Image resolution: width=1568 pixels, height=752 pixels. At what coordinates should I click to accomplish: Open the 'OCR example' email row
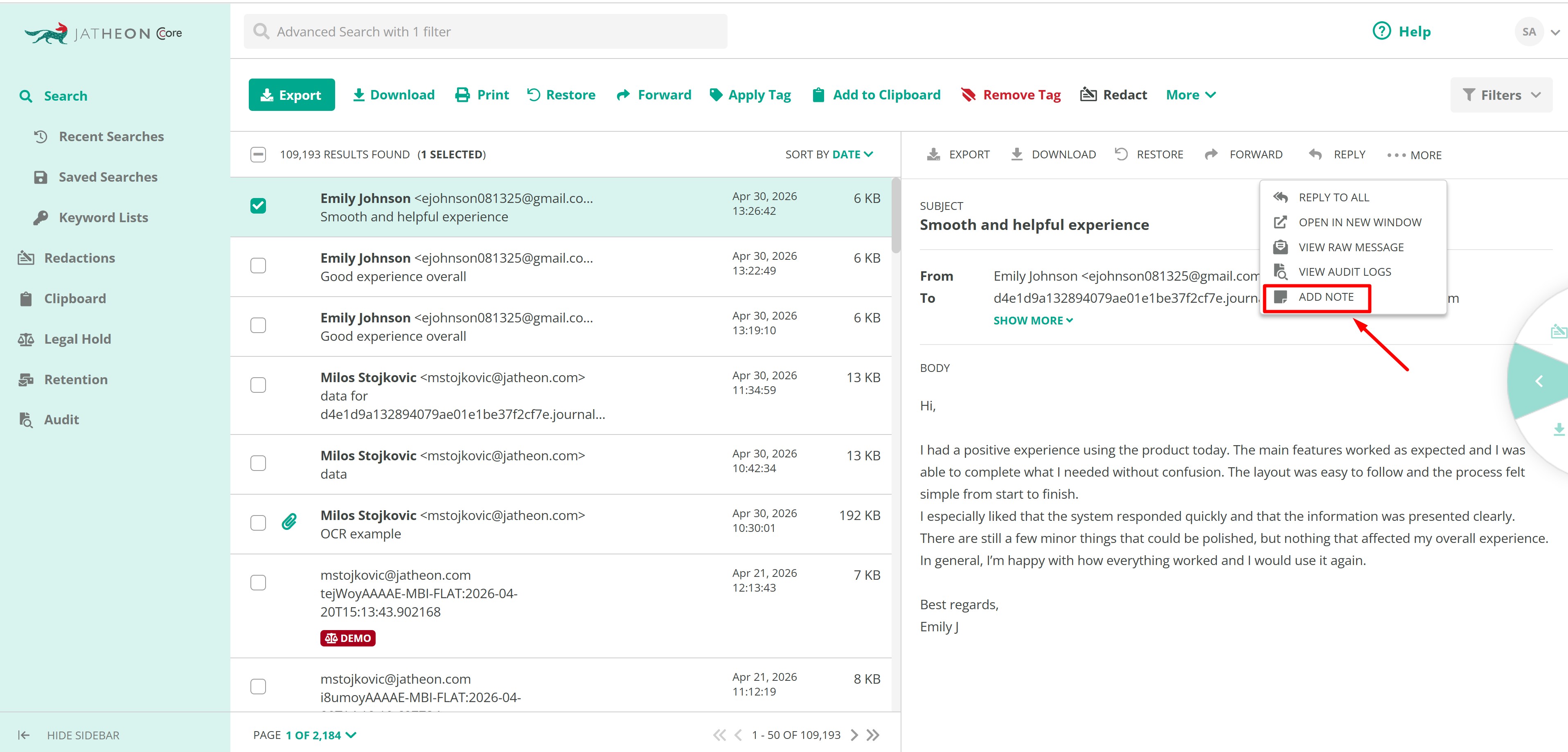[x=561, y=525]
